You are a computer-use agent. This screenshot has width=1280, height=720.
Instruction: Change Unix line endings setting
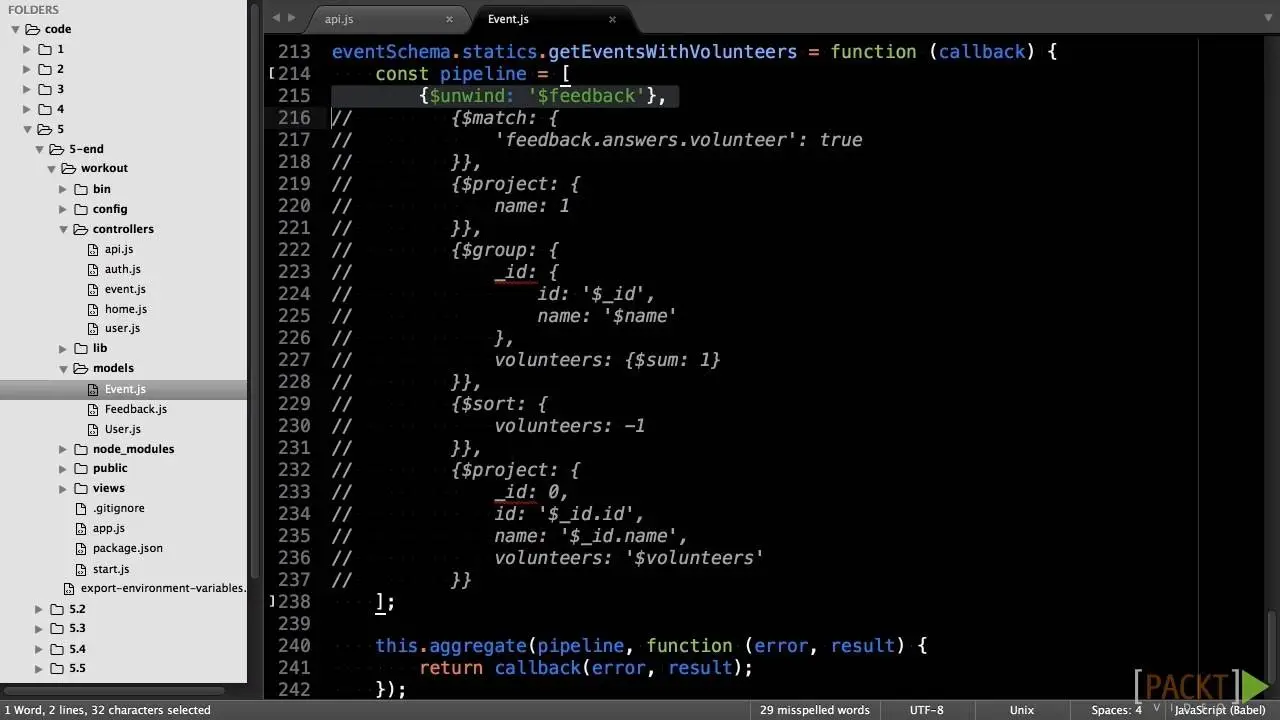coord(1022,710)
